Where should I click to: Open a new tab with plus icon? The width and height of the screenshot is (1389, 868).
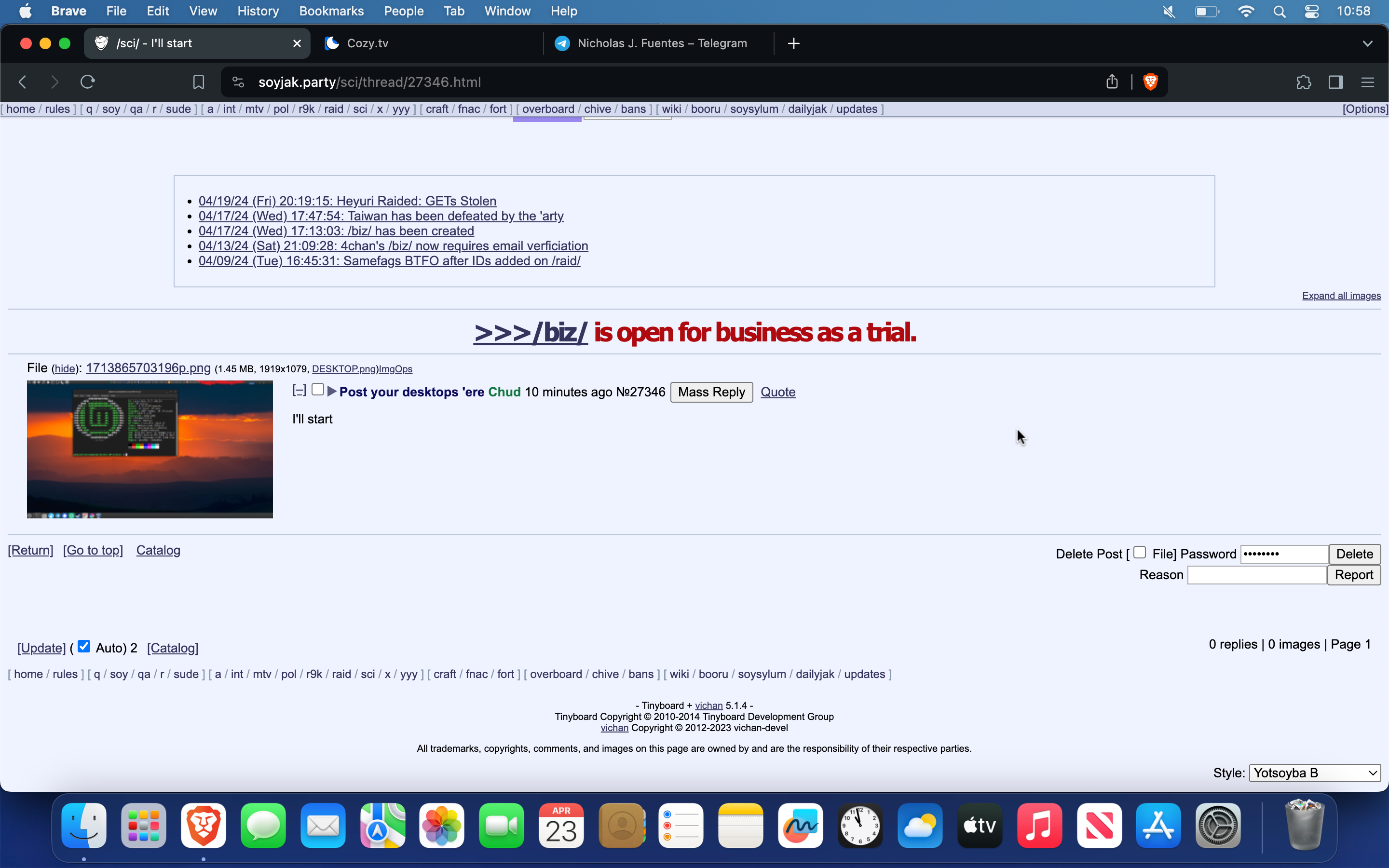click(x=793, y=43)
